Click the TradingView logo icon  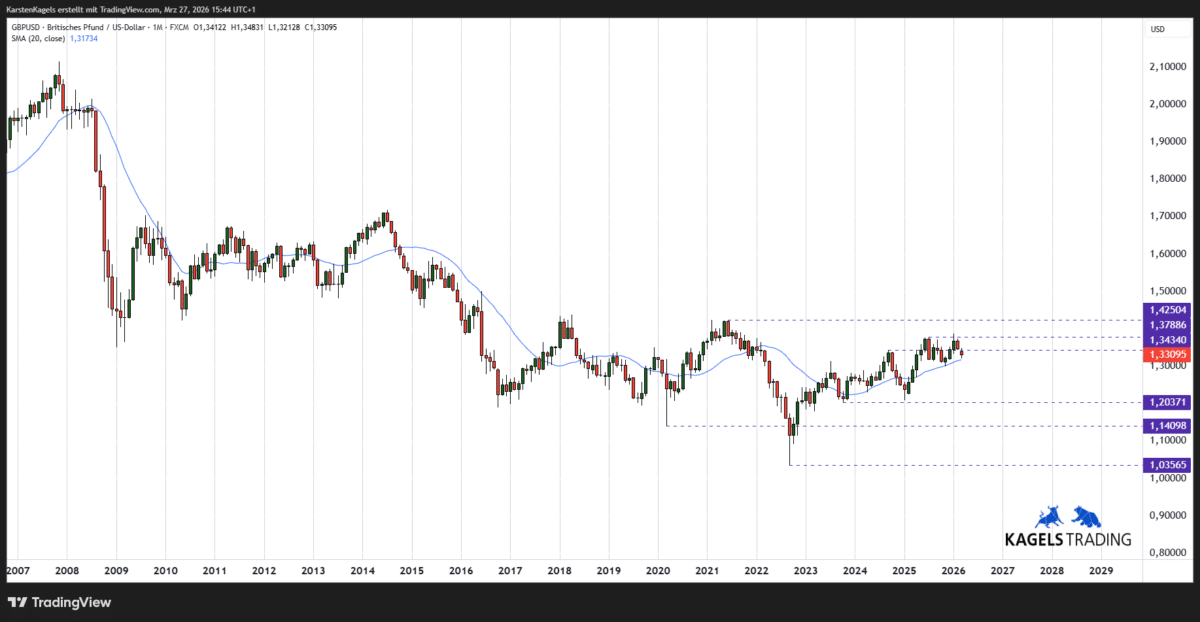[x=17, y=603]
